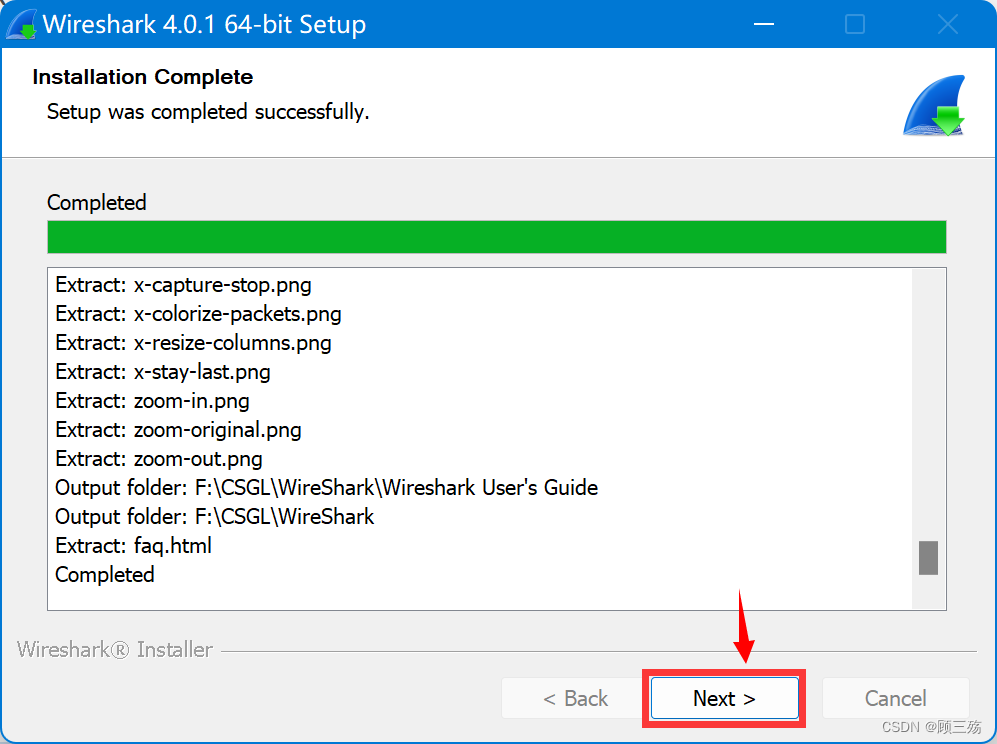Click the 'Extract: zoom-original.png' line

click(x=179, y=431)
